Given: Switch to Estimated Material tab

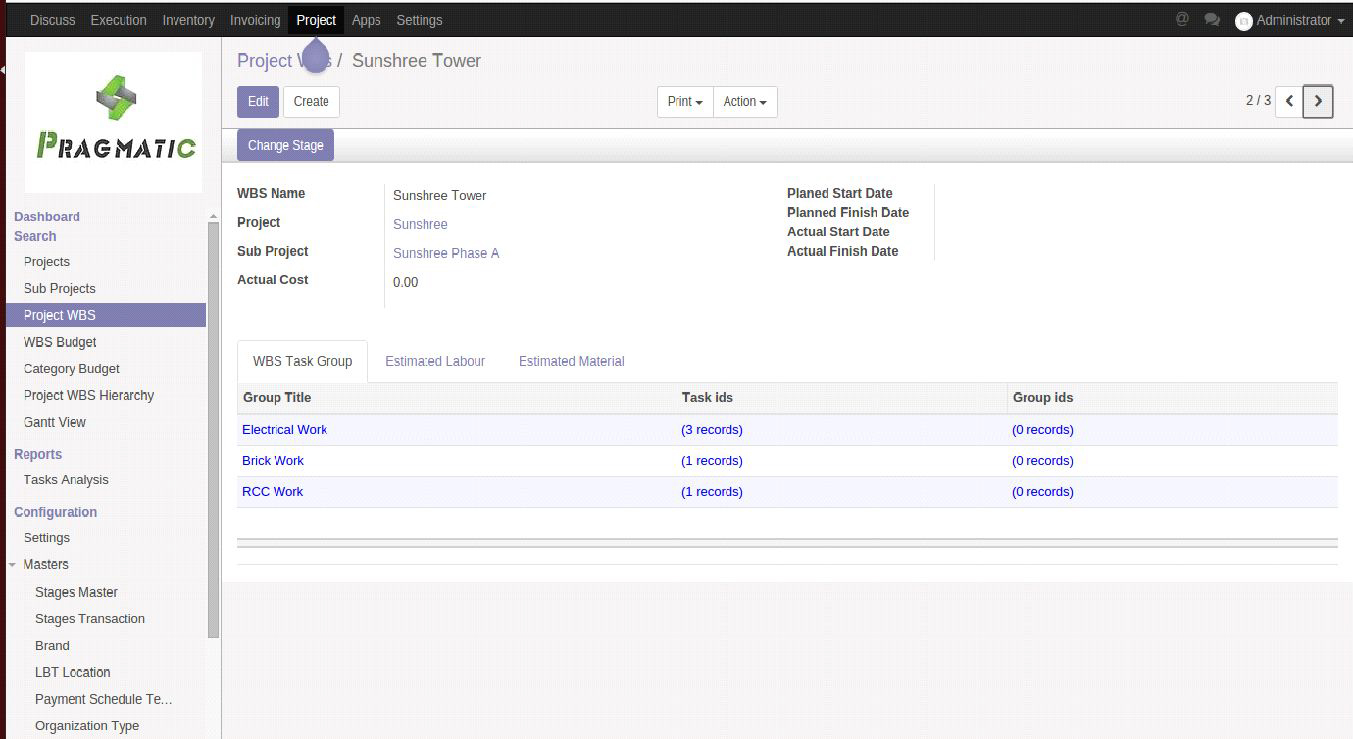Looking at the screenshot, I should pos(571,361).
